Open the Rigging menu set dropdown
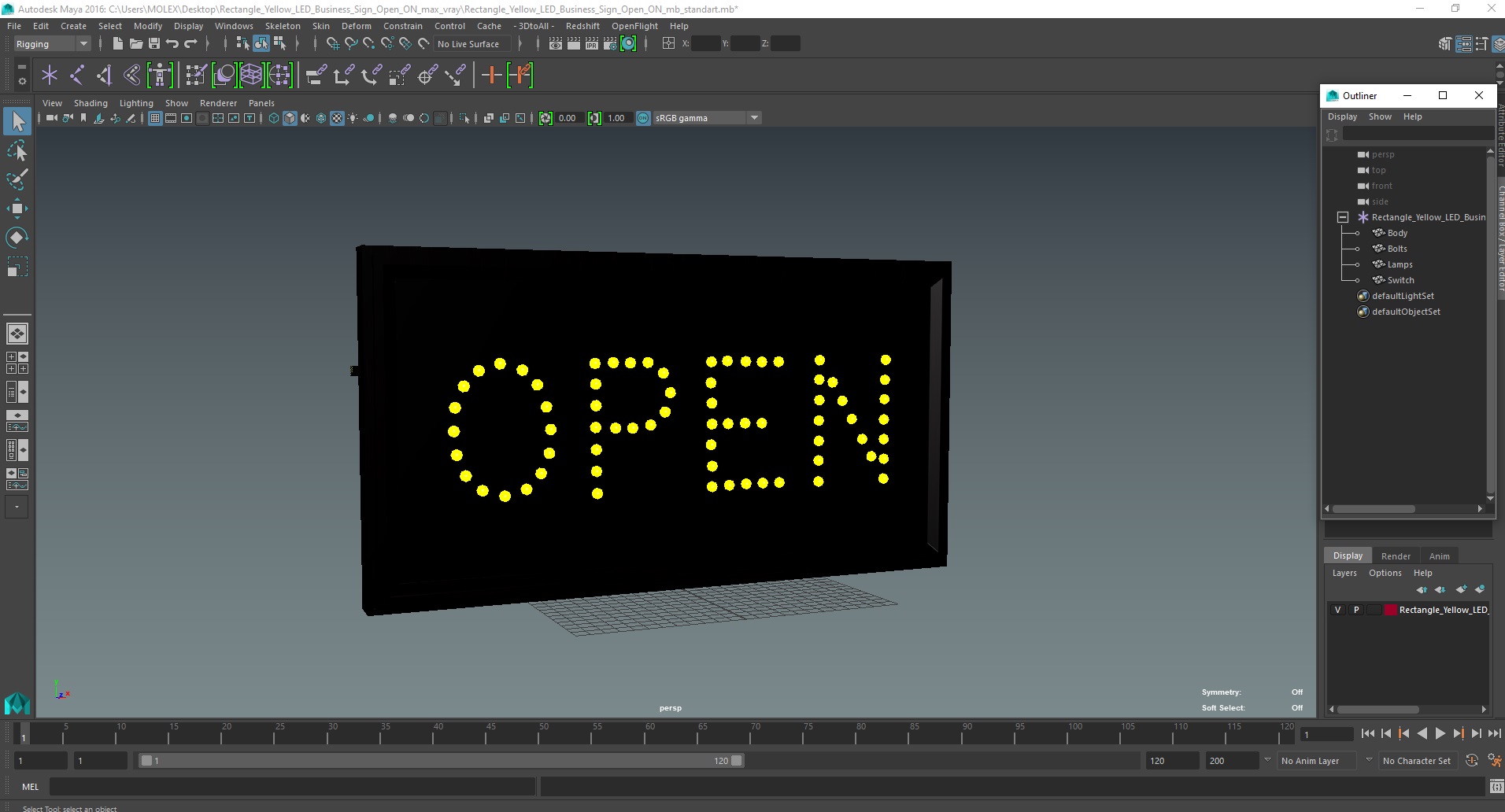Screen dimensions: 1505x812 (x=52, y=44)
